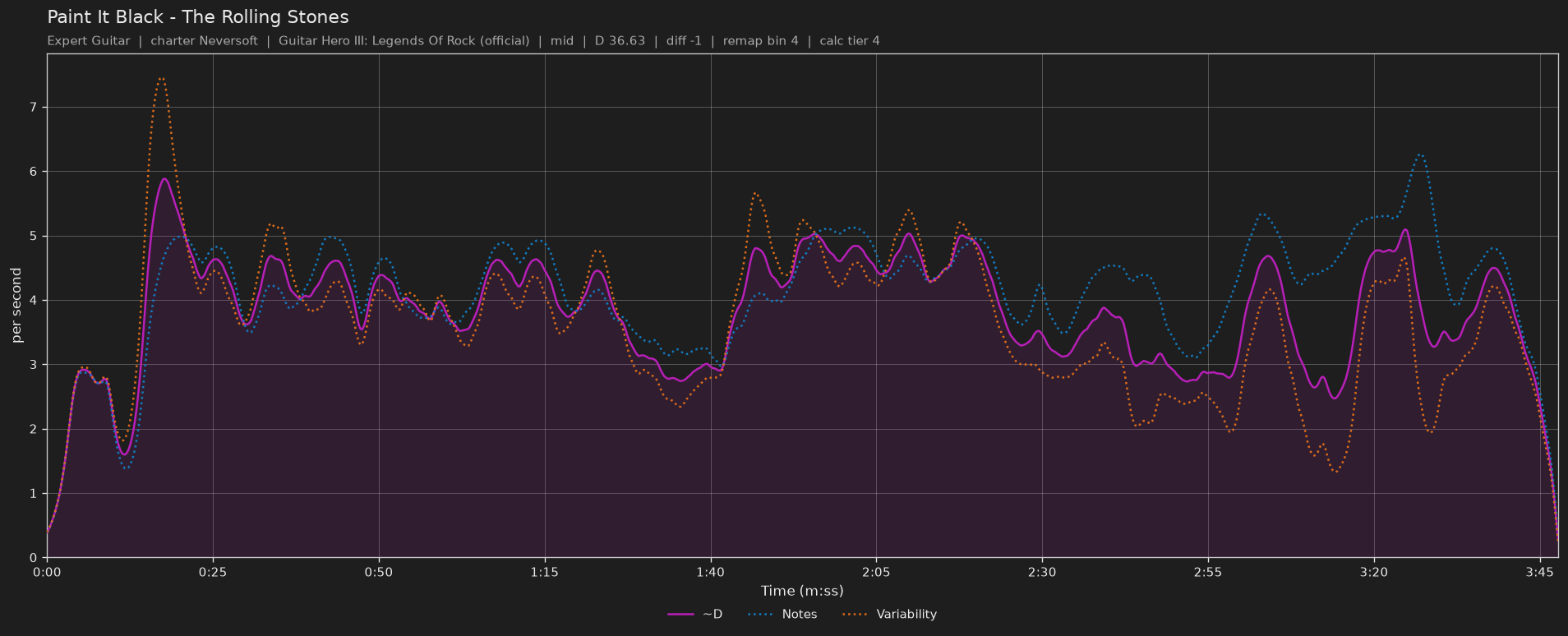Click the "4" y-axis tick label

(x=35, y=301)
